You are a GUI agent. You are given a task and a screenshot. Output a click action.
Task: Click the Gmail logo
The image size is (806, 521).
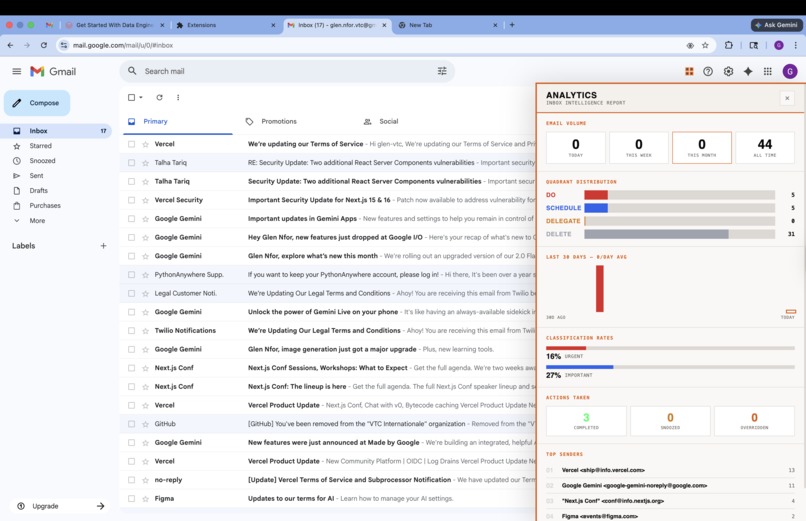pyautogui.click(x=53, y=71)
